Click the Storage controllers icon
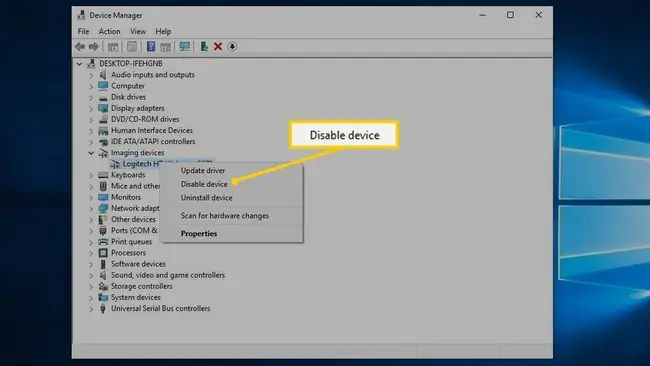The image size is (650, 366). [103, 286]
